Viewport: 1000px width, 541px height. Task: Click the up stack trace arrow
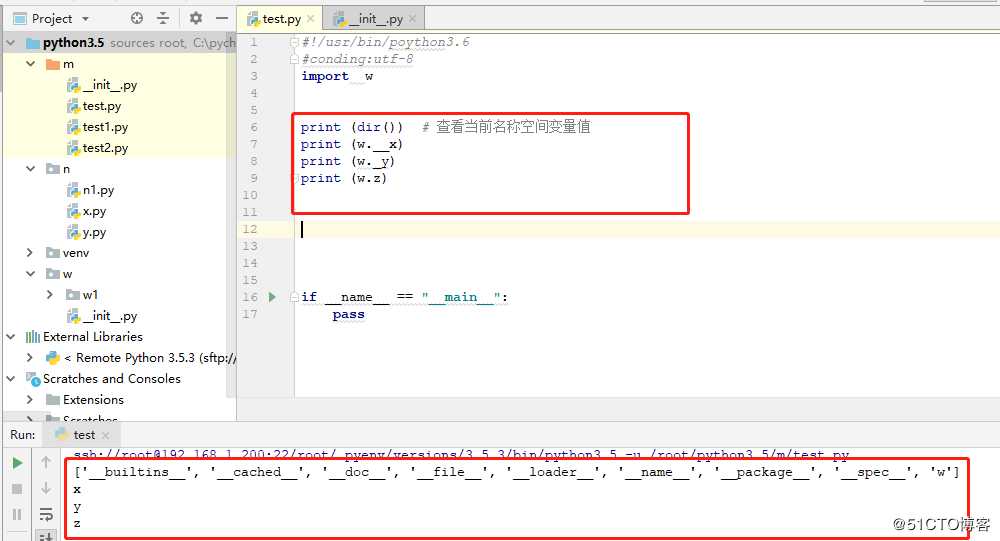(46, 462)
